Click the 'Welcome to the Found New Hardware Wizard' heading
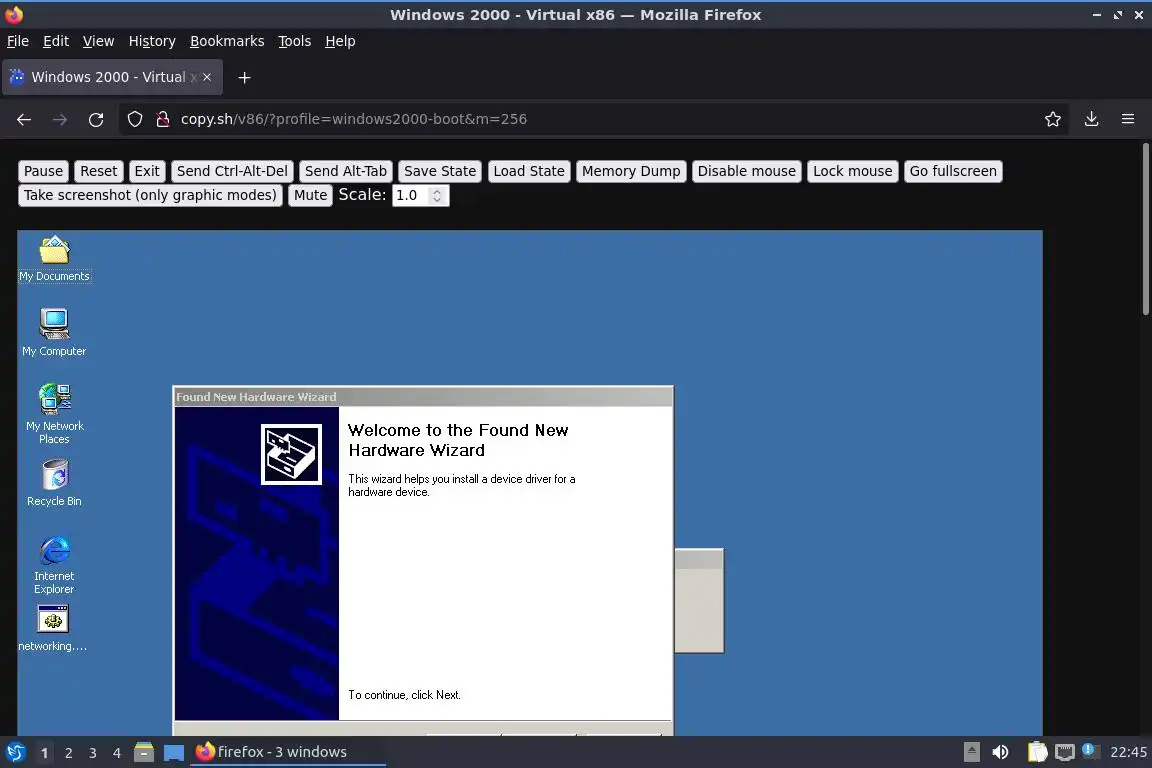The image size is (1152, 768). coord(458,440)
